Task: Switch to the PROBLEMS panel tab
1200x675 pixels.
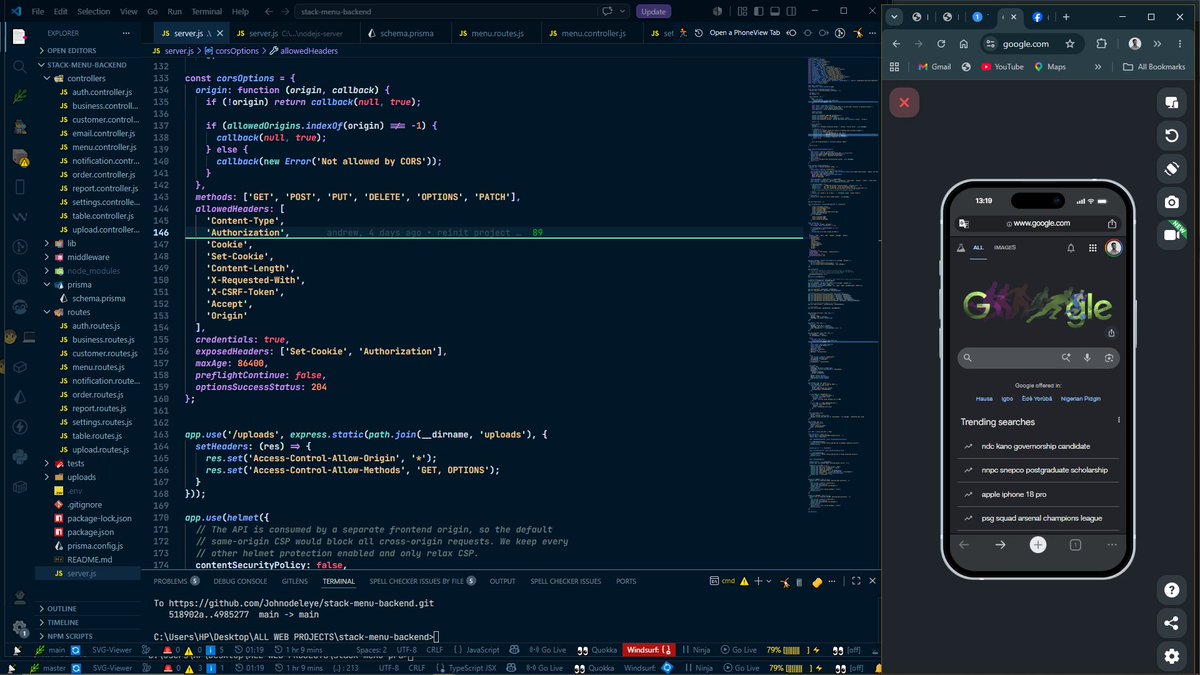Action: pos(176,581)
